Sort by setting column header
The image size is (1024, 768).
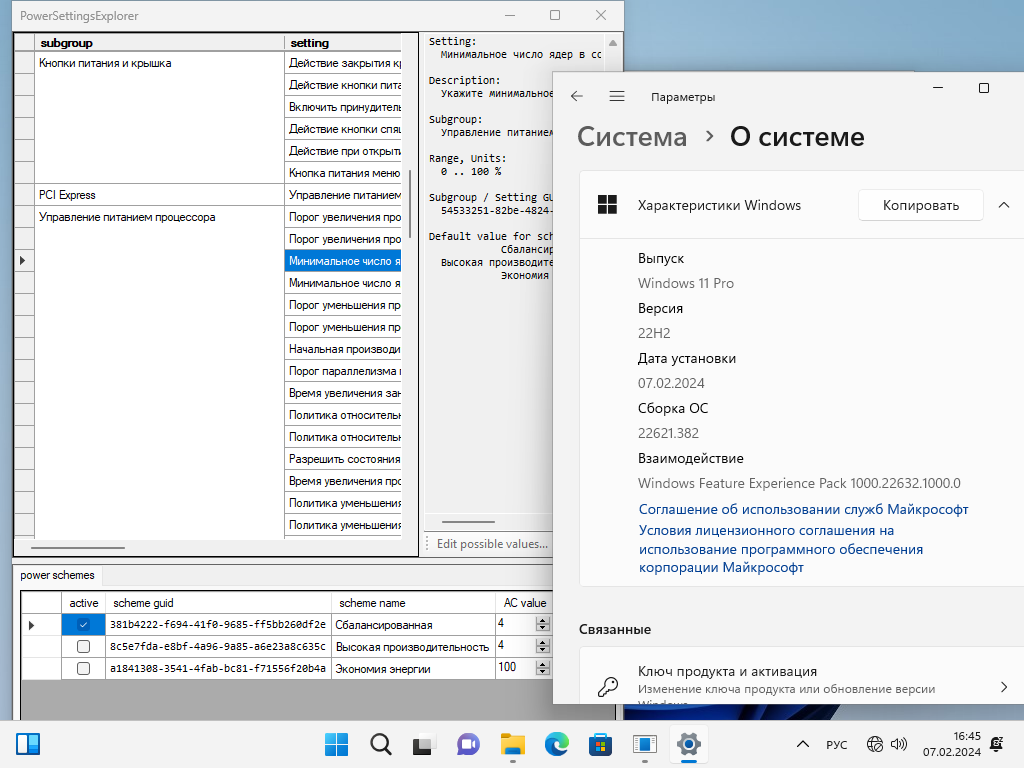[343, 43]
